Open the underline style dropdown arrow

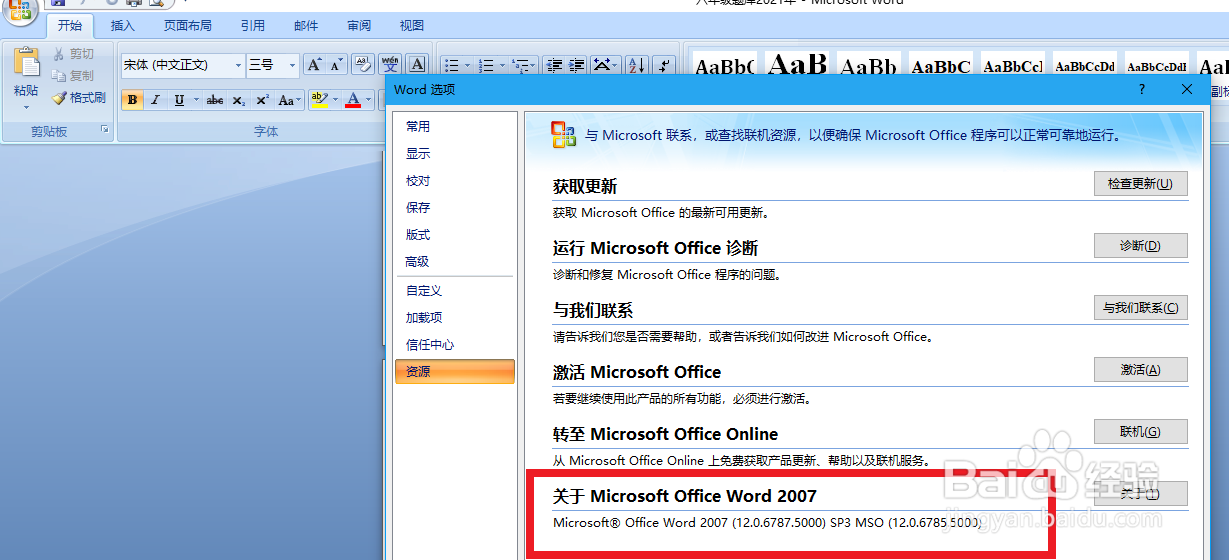click(x=196, y=100)
